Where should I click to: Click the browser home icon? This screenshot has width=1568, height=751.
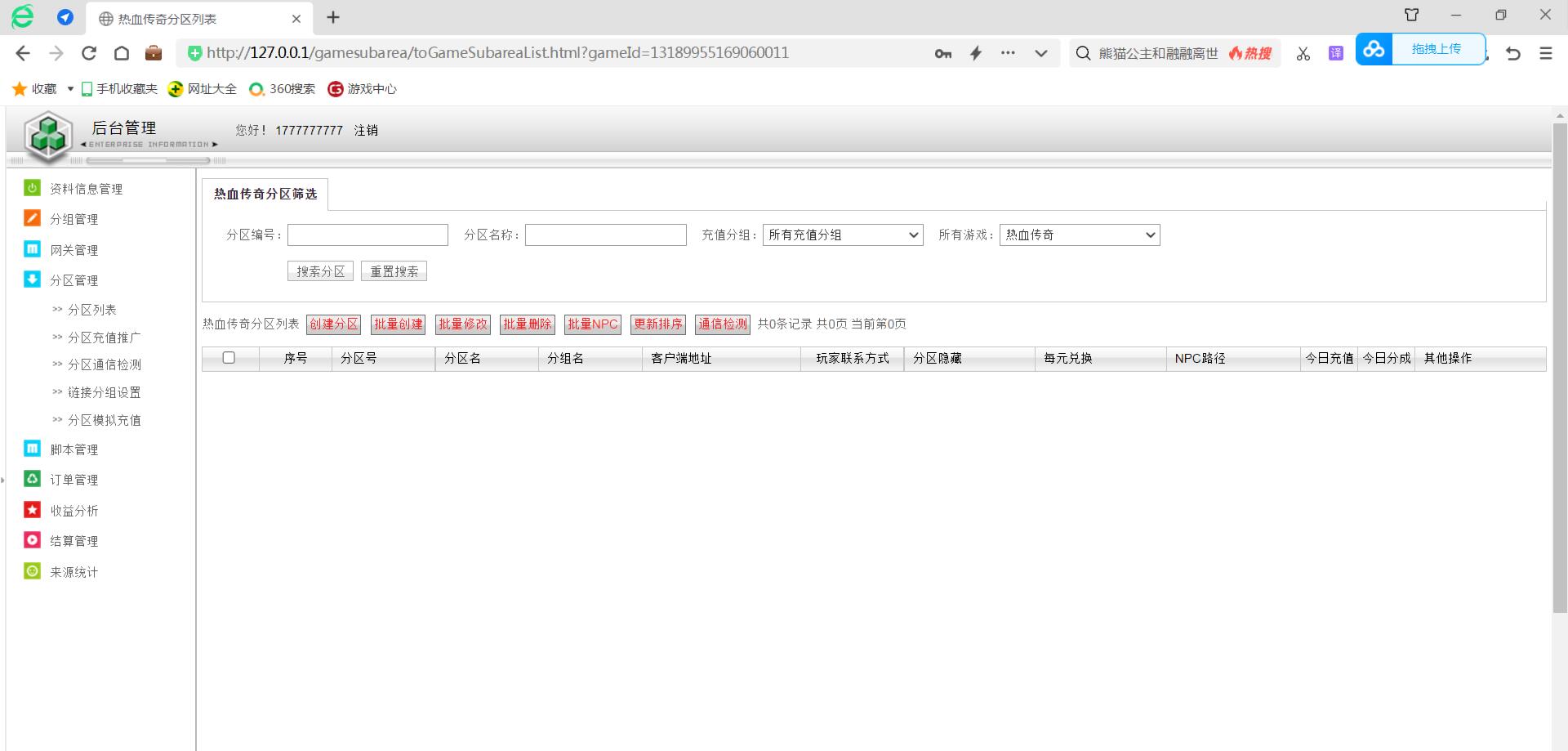[122, 53]
